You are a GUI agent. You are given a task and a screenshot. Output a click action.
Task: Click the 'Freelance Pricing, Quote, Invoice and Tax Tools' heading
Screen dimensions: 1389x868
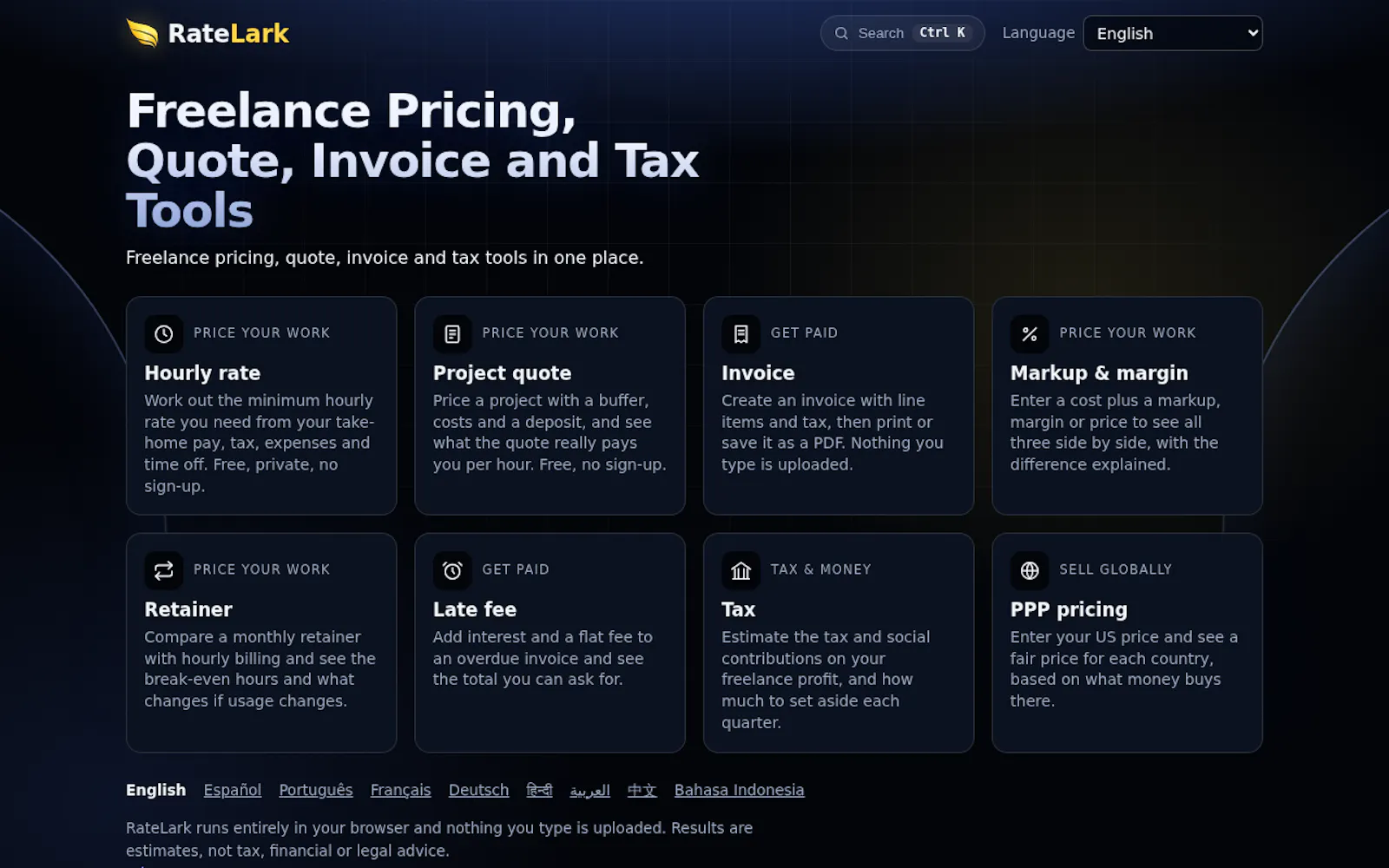(412, 161)
